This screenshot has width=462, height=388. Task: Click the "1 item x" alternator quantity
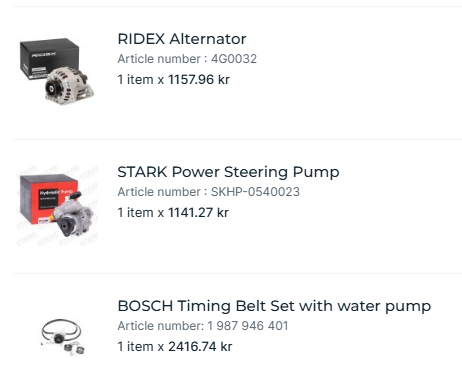pyautogui.click(x=141, y=80)
